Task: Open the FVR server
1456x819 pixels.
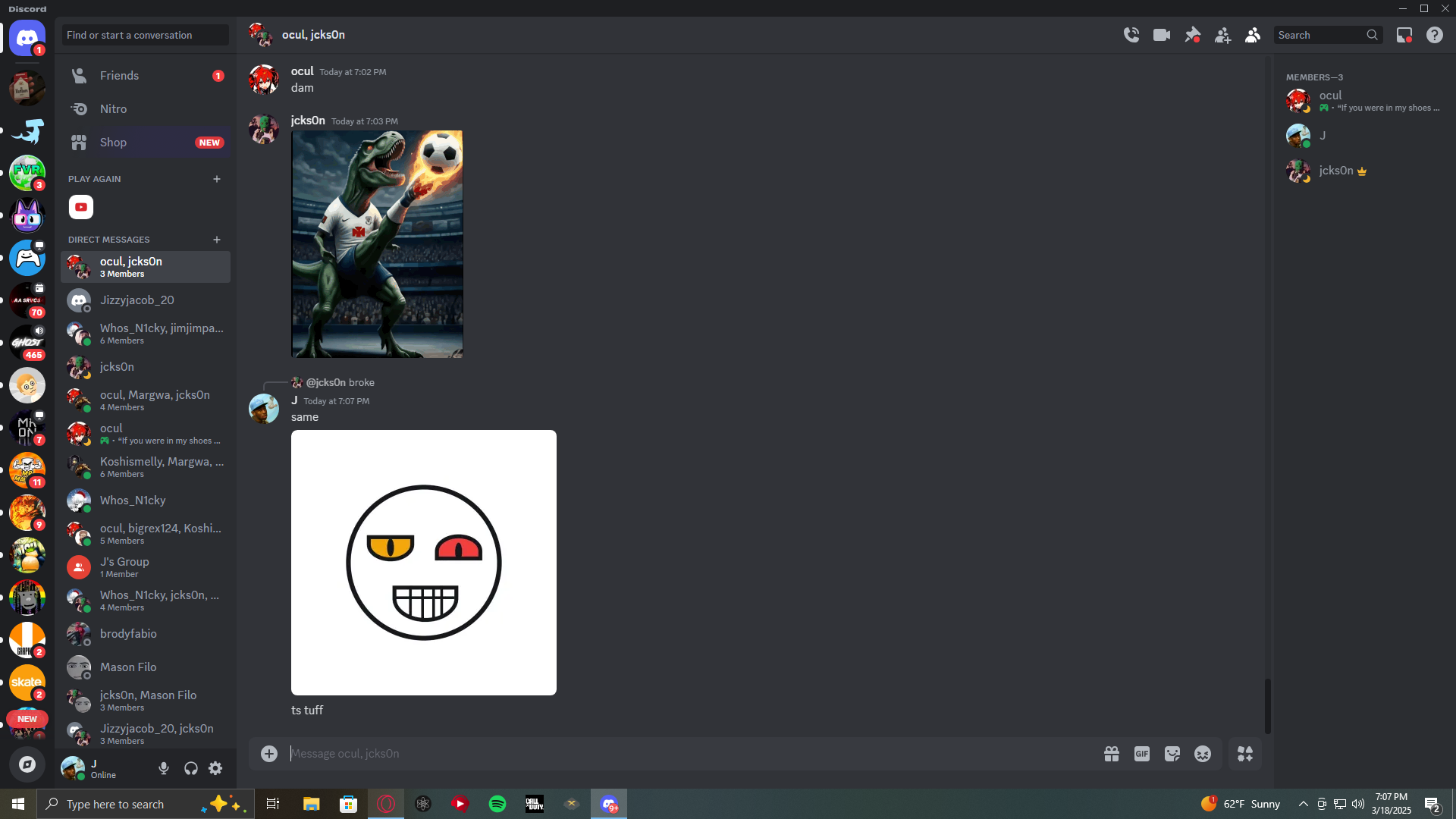Action: [27, 173]
